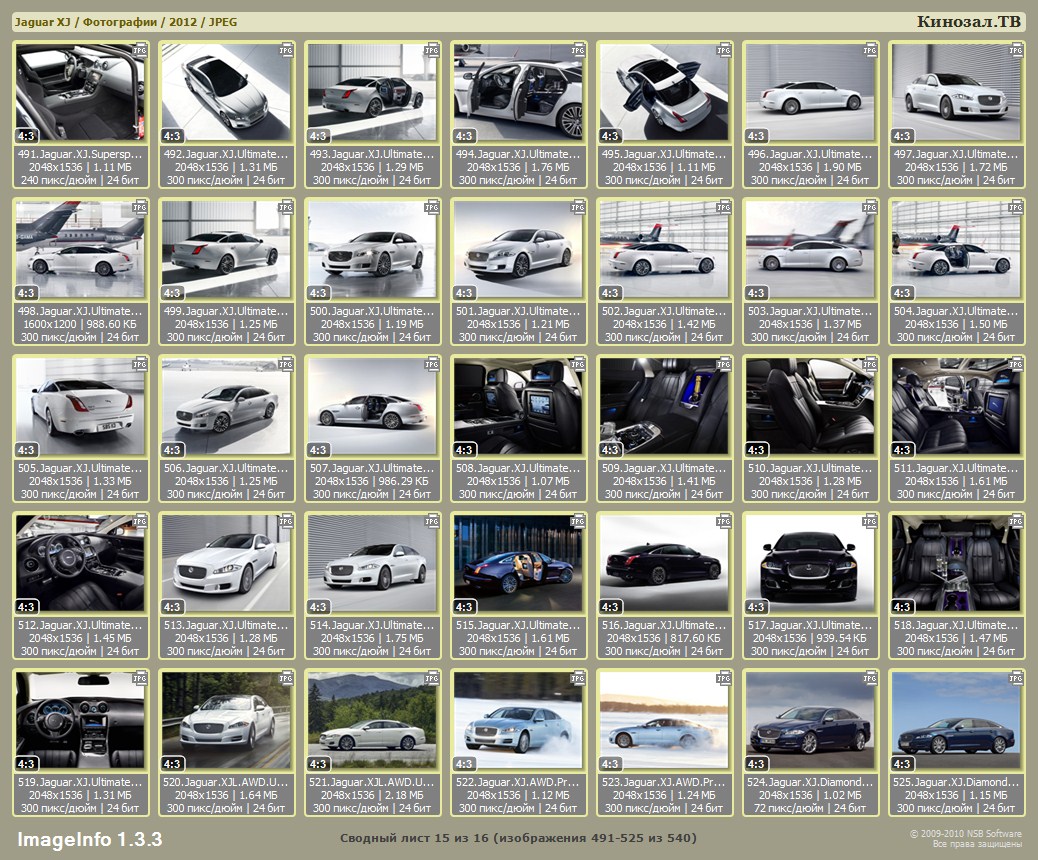Open the front-view black Jaguar thumbnail 517
Screen dimensions: 1038x860
(x=811, y=563)
